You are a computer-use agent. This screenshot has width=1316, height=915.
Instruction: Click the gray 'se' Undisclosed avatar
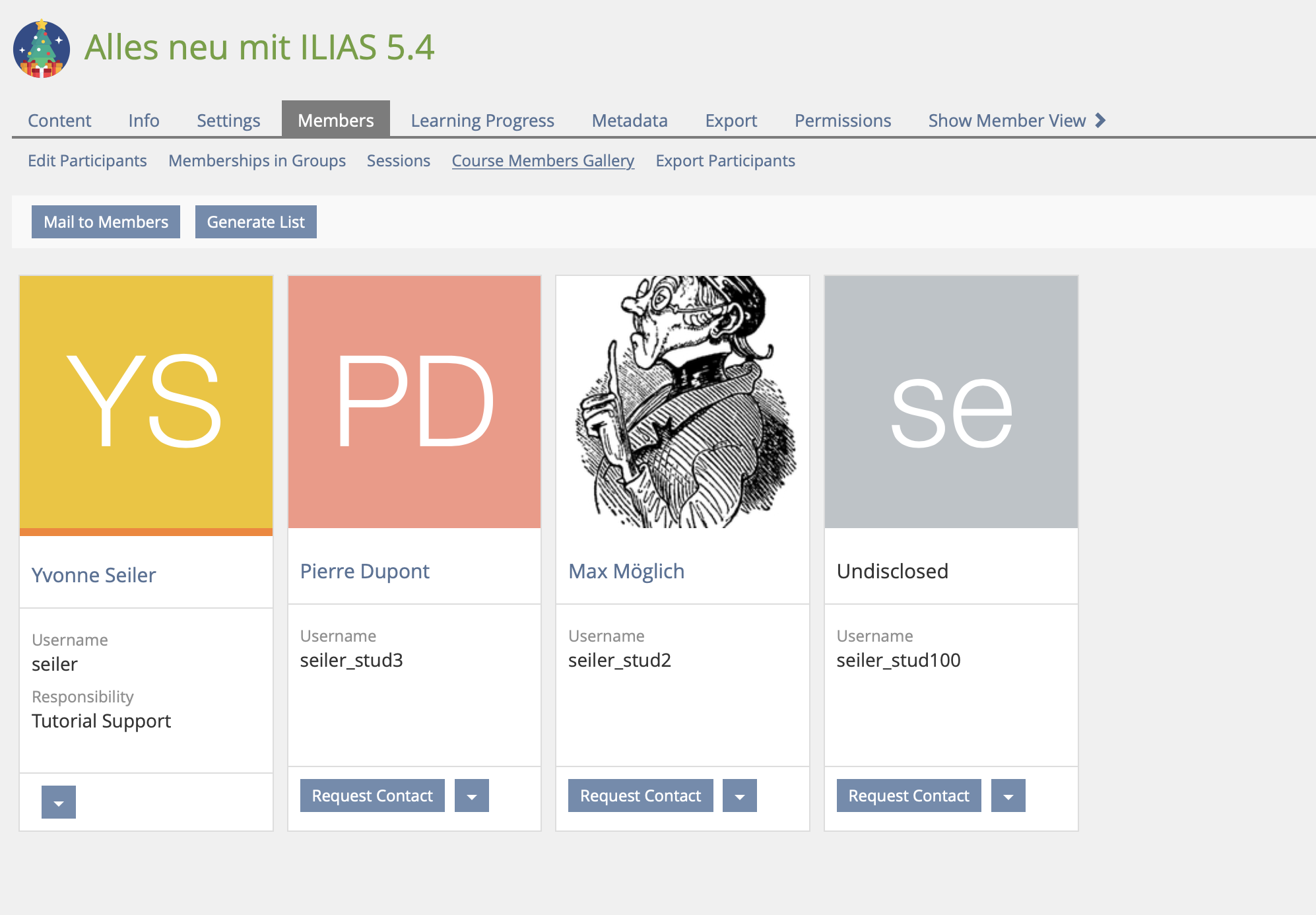click(x=951, y=401)
